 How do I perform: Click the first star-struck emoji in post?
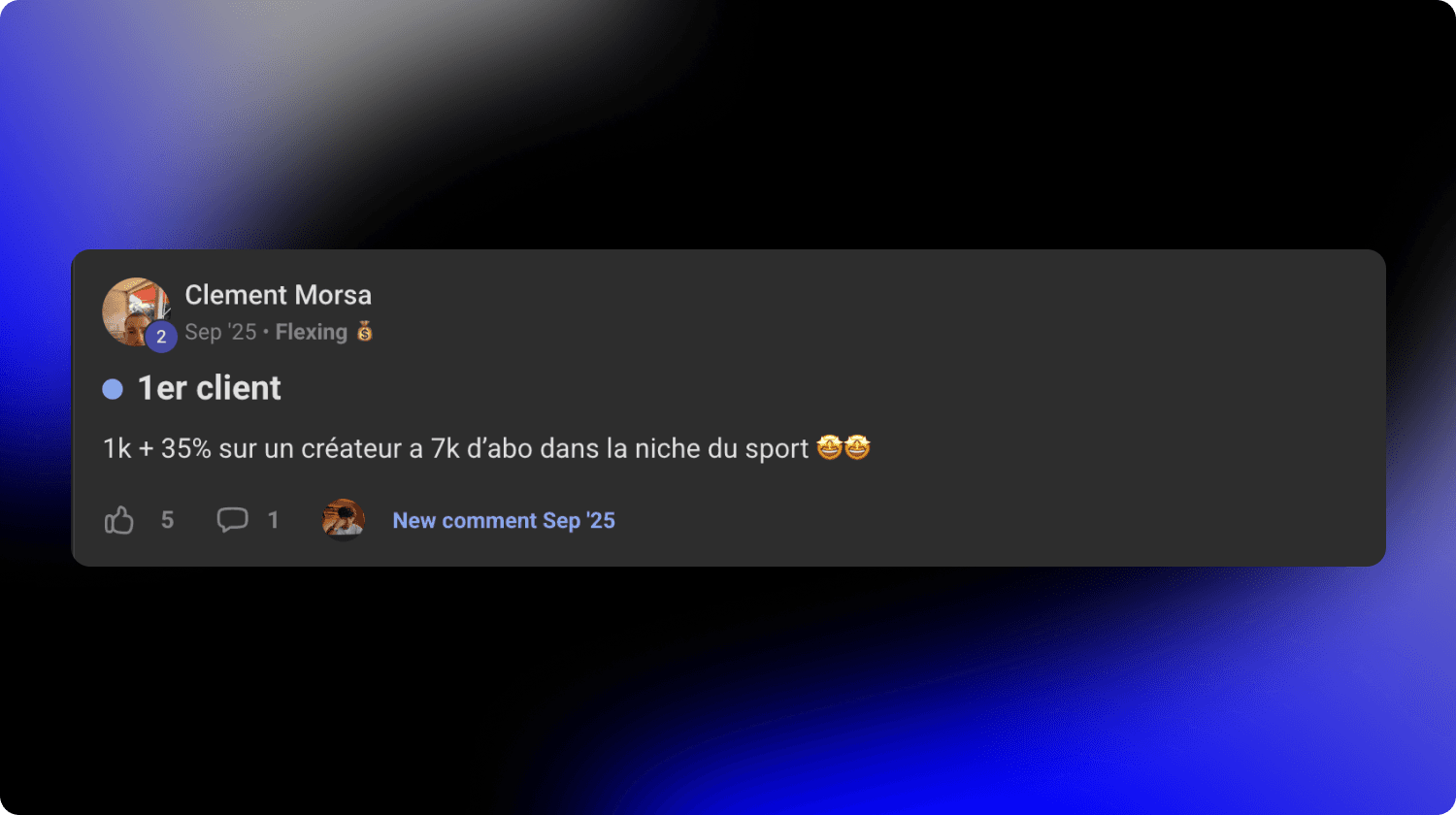point(829,448)
